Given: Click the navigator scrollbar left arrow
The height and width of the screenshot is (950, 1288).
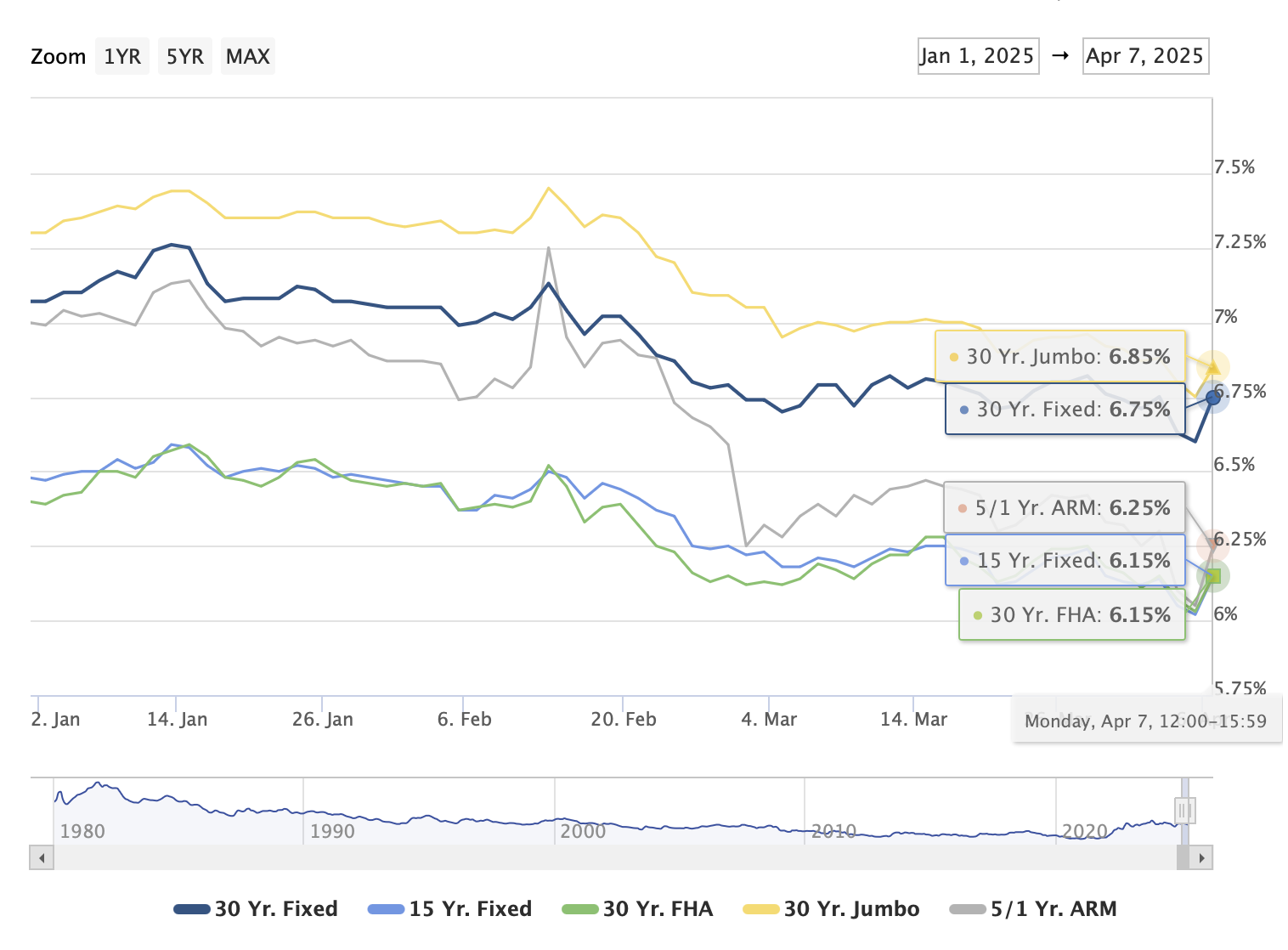Looking at the screenshot, I should pos(42,857).
